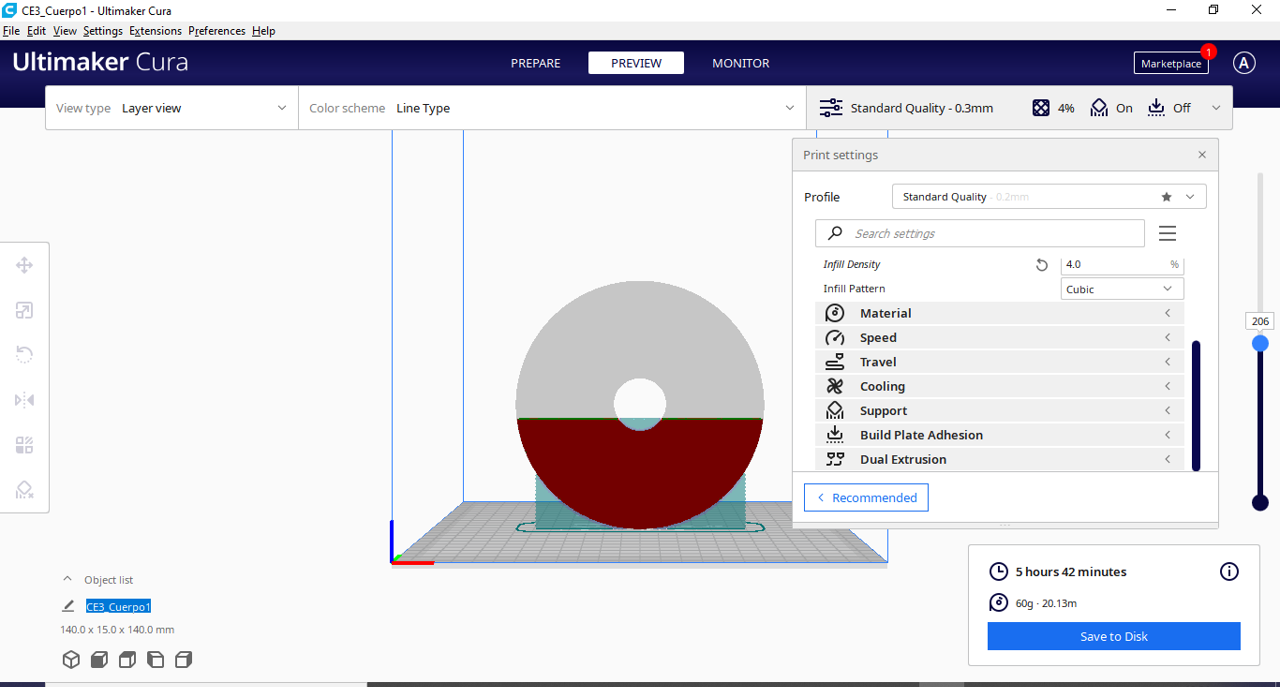Screen dimensions: 1280x687
Task: Switch to the MONITOR stage
Action: click(x=741, y=63)
